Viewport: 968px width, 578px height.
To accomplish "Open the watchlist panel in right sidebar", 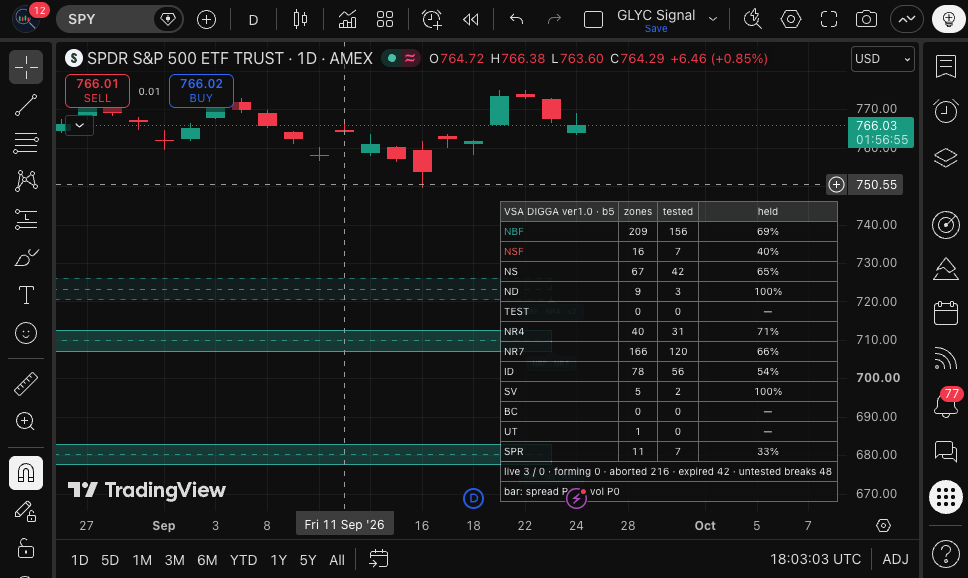I will (x=945, y=67).
